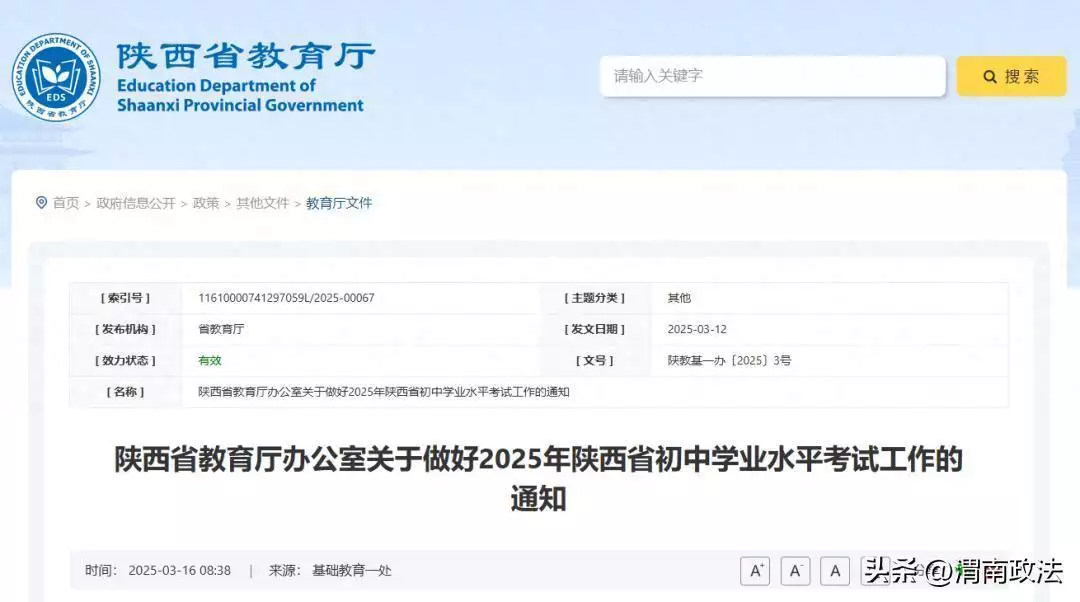Reset font size with plain A button
The height and width of the screenshot is (602, 1080).
click(x=835, y=571)
